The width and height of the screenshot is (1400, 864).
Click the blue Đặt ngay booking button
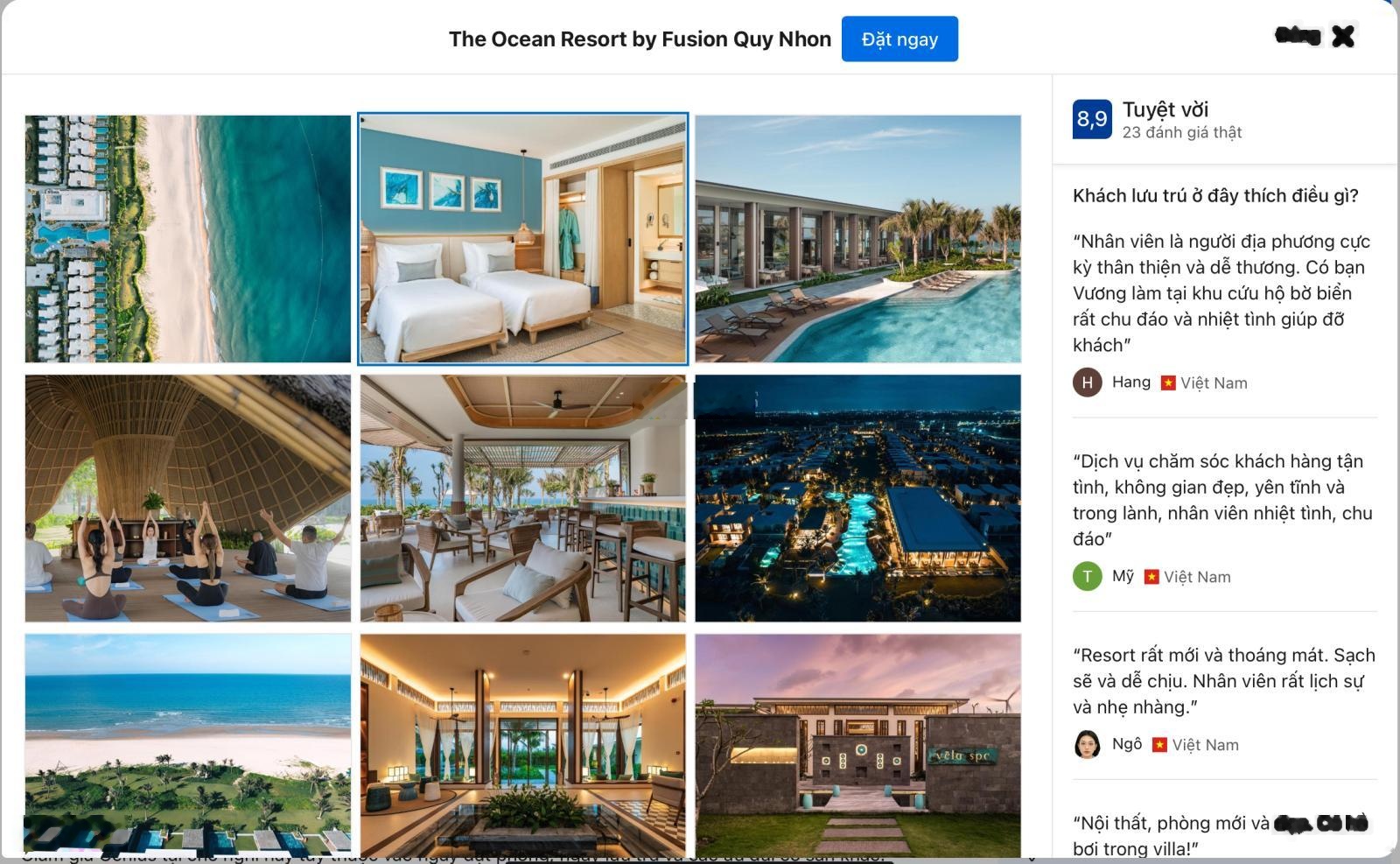(x=899, y=39)
